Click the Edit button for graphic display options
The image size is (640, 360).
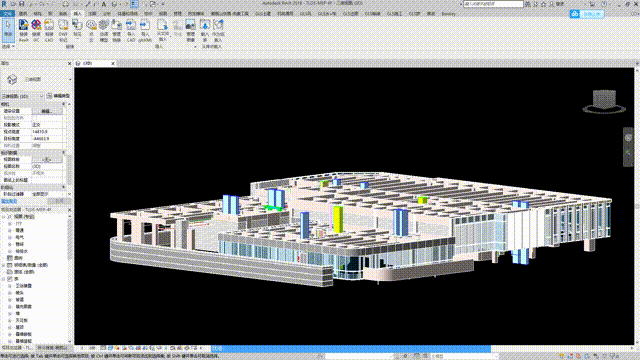(x=47, y=111)
